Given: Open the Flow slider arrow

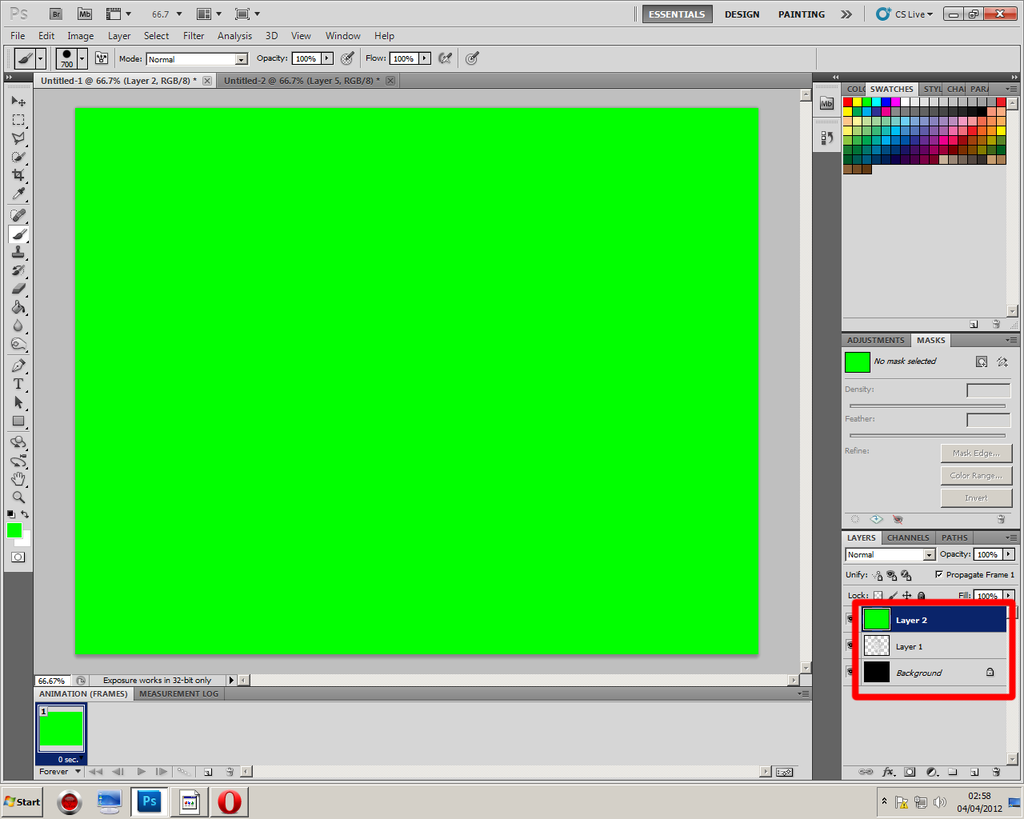Looking at the screenshot, I should (x=424, y=59).
